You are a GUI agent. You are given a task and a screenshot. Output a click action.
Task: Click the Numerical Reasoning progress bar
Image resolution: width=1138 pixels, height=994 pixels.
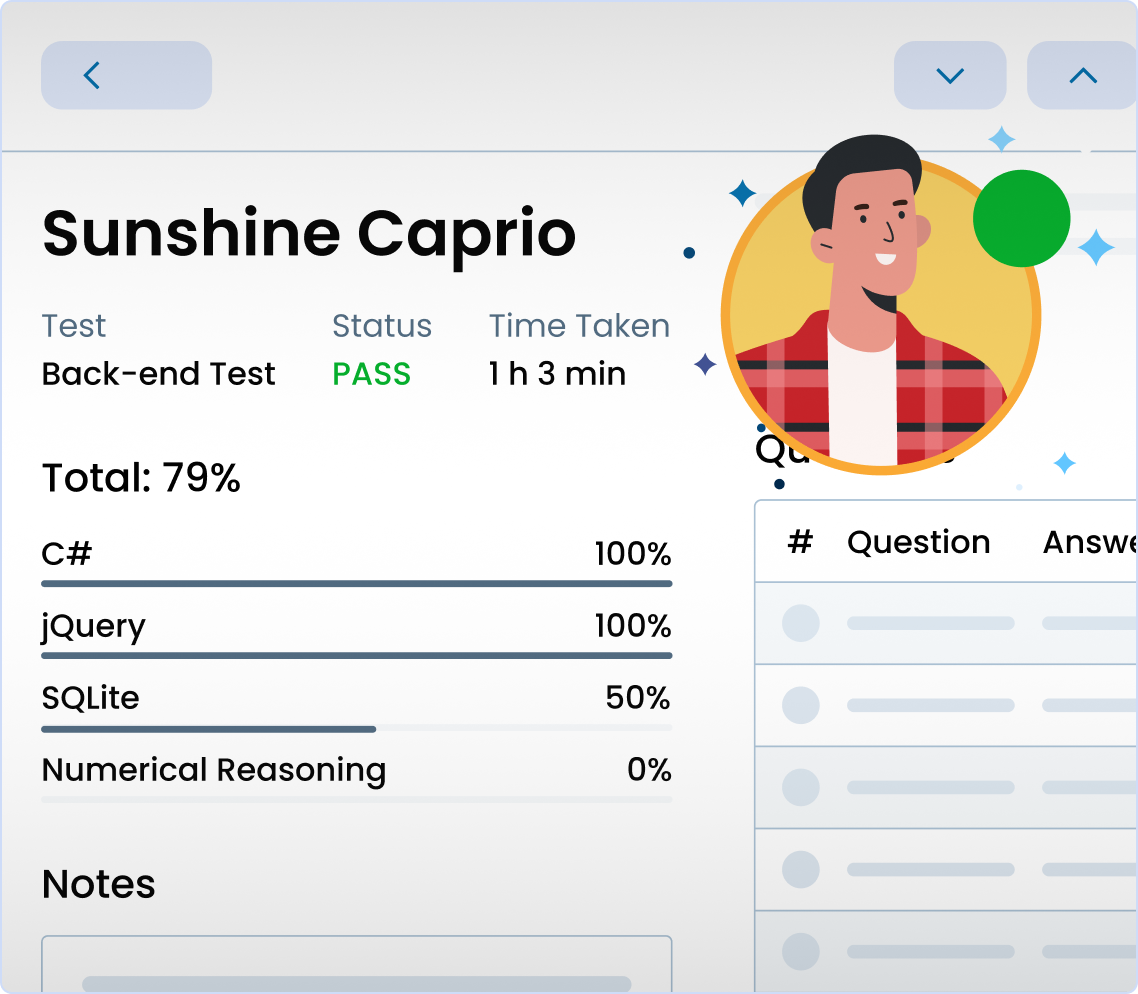tap(356, 800)
